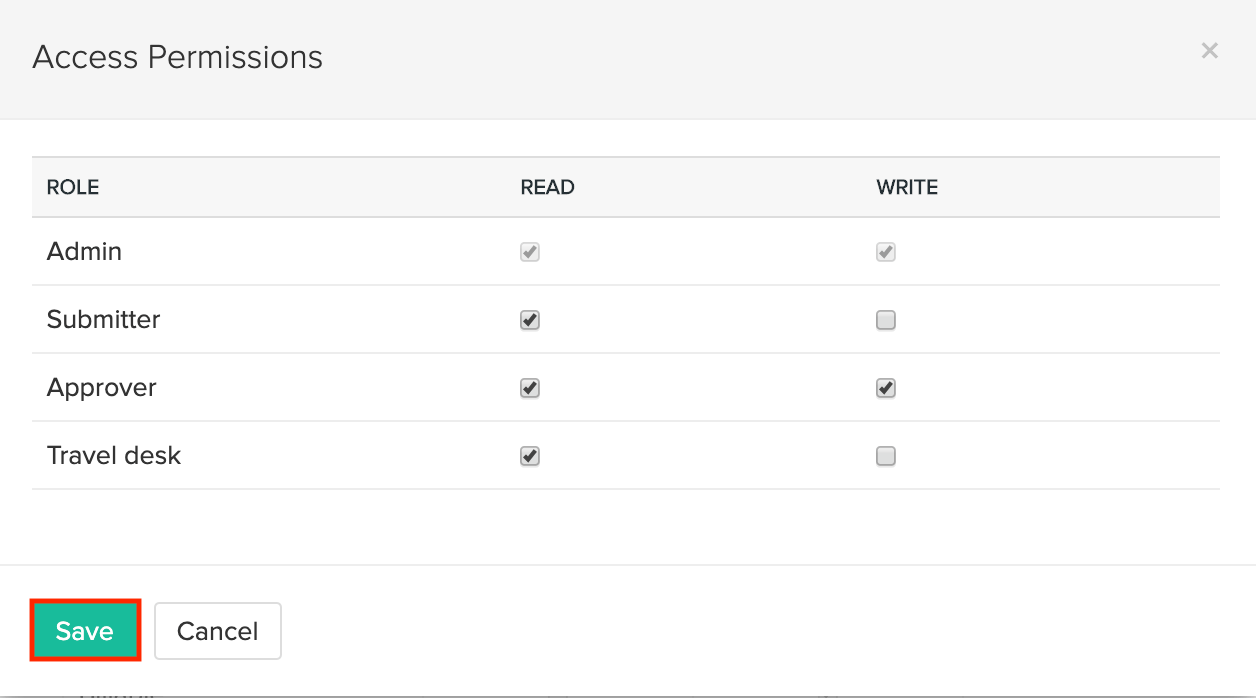
Task: Click the Access Permissions dialog title
Action: coord(178,57)
